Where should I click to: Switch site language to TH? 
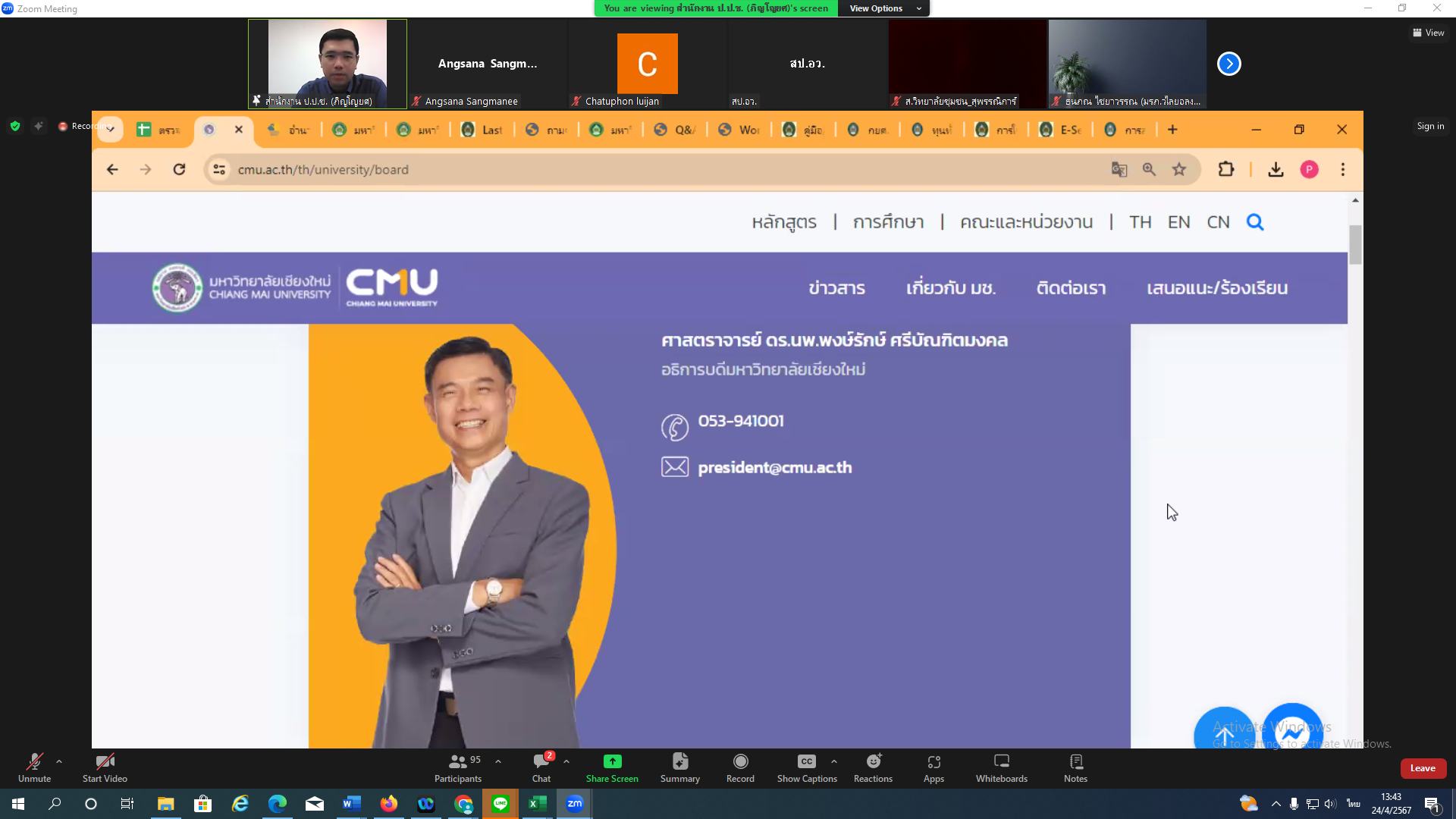(1140, 222)
